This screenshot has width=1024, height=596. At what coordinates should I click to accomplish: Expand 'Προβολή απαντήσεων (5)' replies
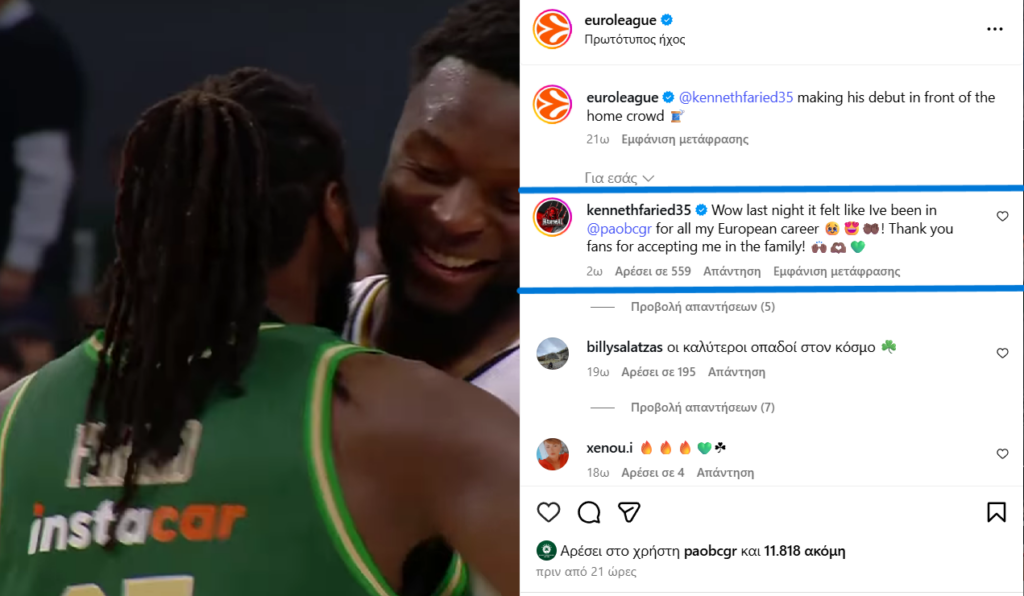pyautogui.click(x=703, y=307)
